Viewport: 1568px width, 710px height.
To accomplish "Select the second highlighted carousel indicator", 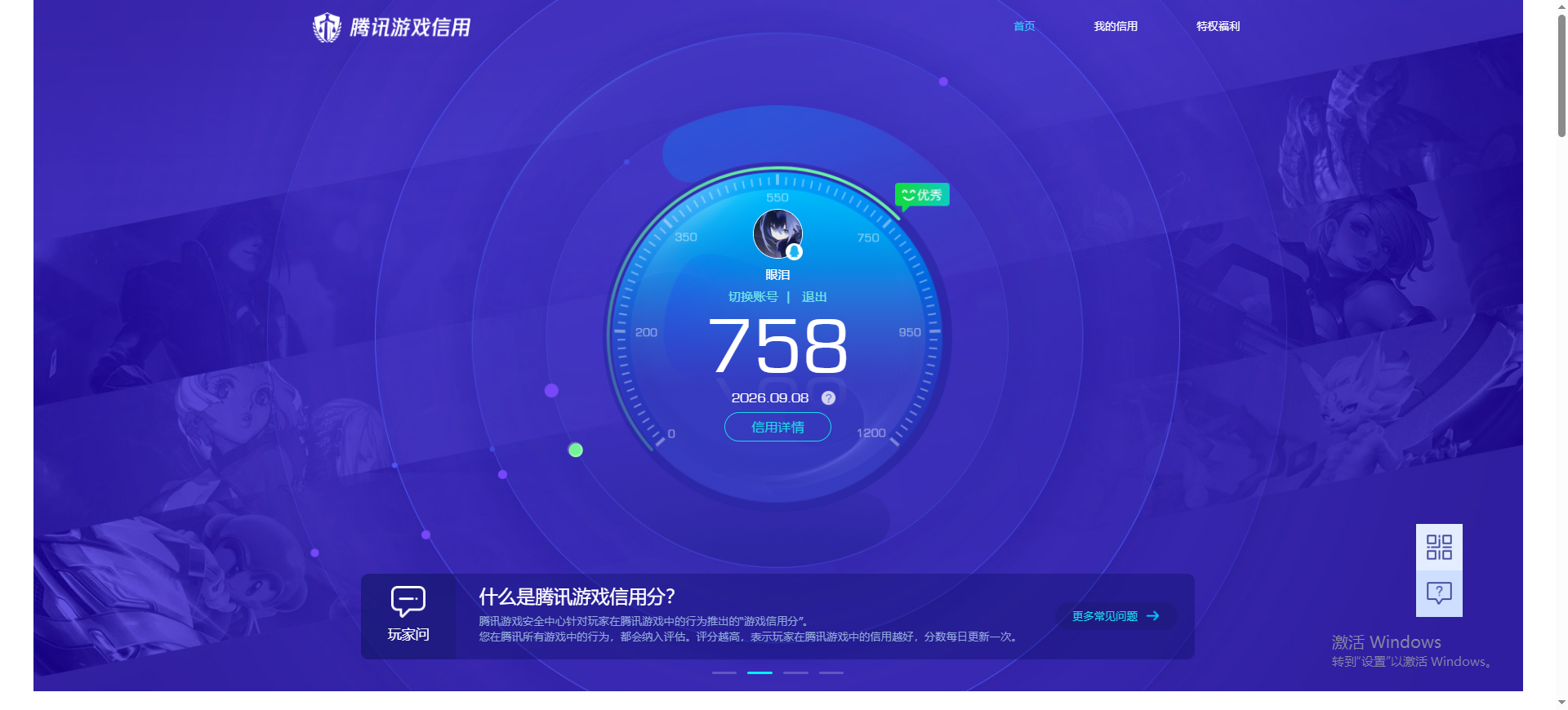I will click(x=759, y=672).
